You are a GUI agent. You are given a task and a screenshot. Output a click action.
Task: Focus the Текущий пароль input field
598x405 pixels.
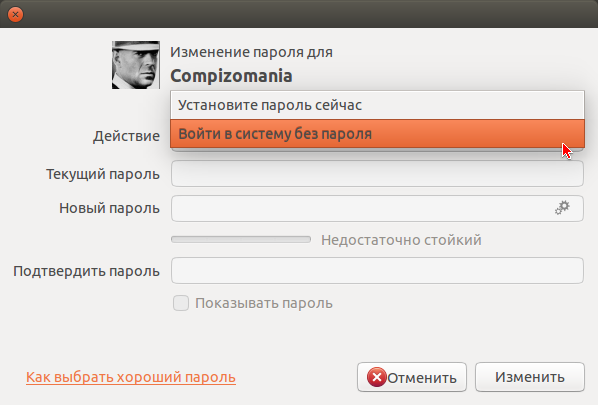point(377,174)
